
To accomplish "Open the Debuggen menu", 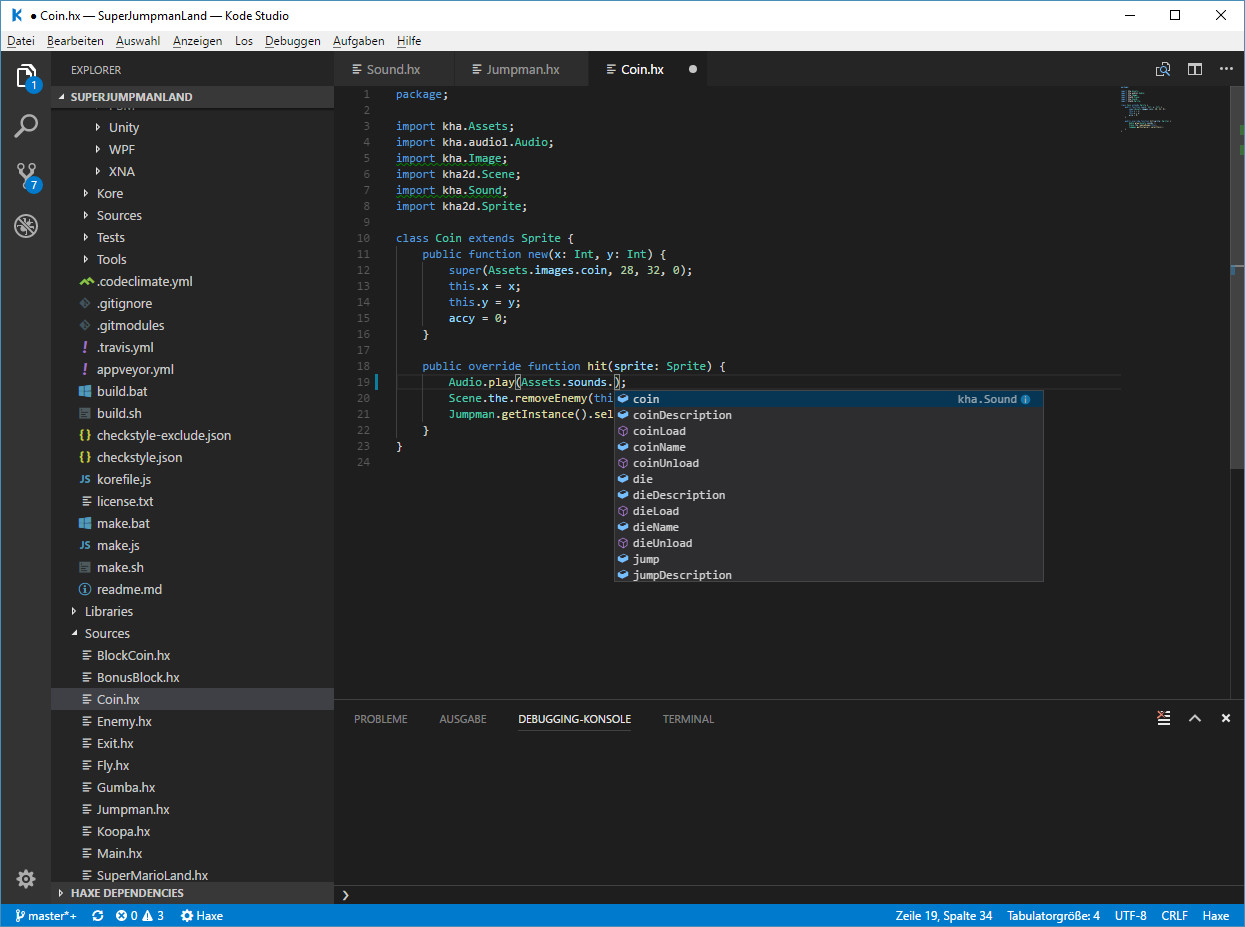I will tap(292, 41).
